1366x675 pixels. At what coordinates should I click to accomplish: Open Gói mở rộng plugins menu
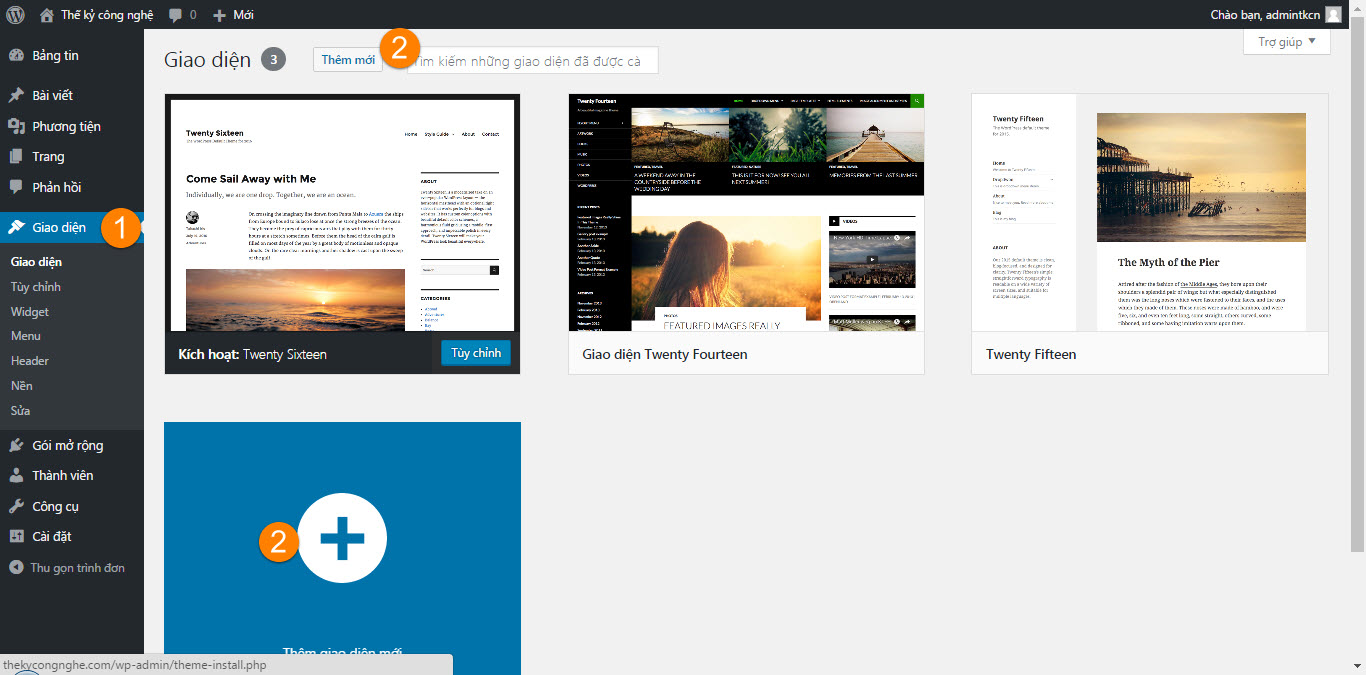[x=67, y=446]
